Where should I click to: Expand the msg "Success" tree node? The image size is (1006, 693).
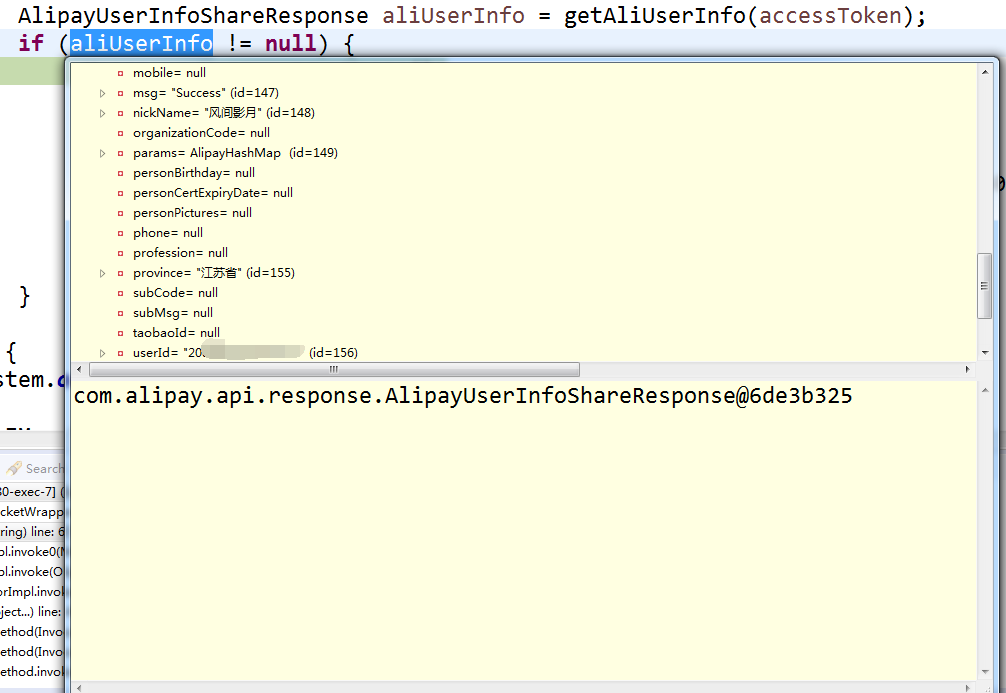(x=103, y=93)
